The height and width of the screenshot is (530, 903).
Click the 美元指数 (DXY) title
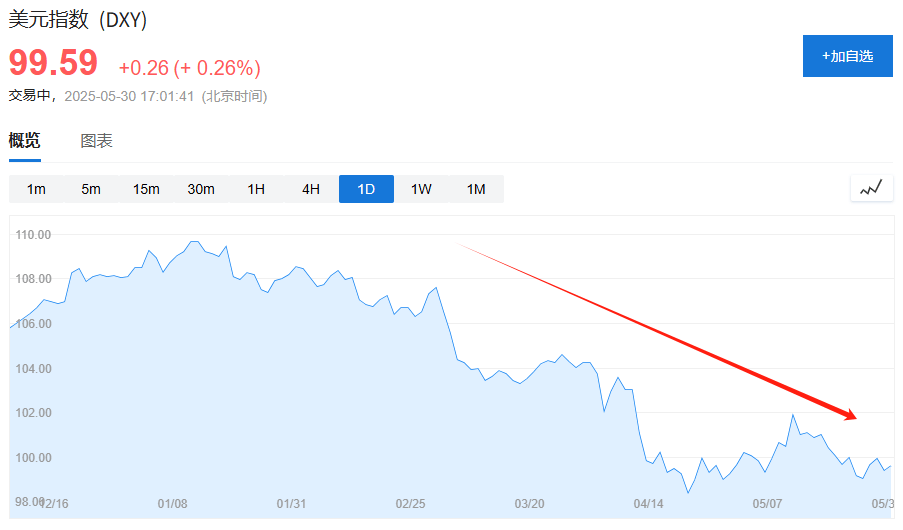click(x=78, y=20)
